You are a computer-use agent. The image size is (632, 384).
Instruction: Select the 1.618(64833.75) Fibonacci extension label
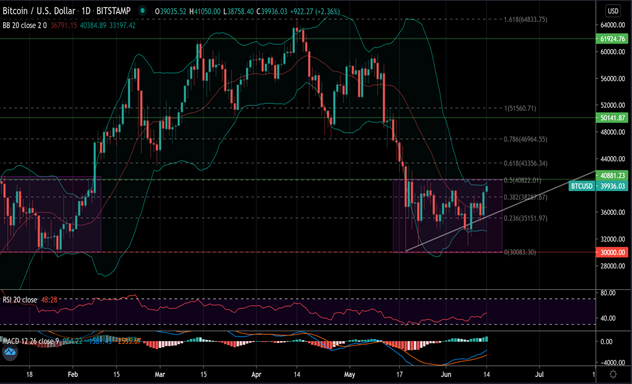point(526,19)
